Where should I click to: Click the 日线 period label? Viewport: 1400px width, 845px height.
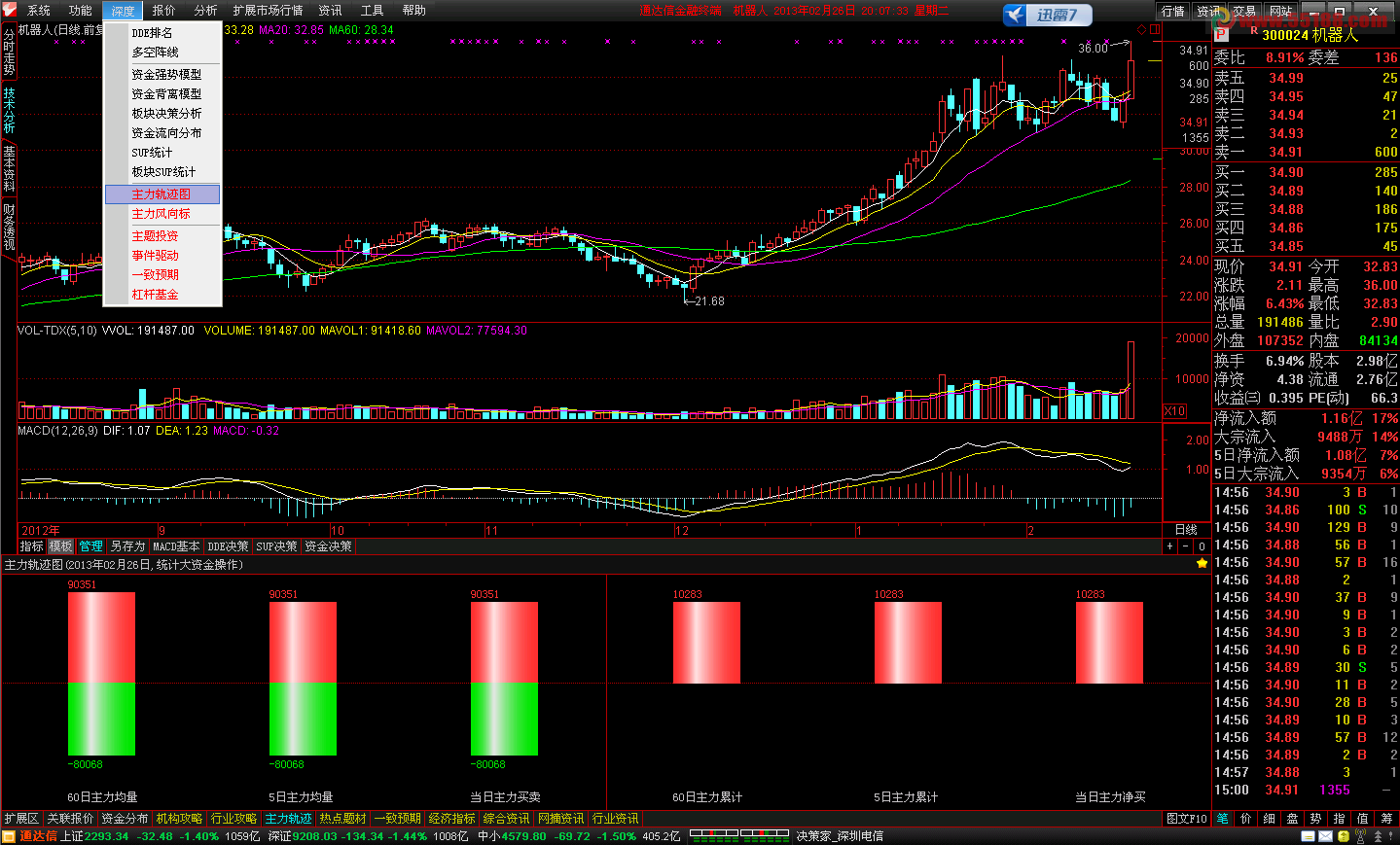coord(1186,530)
